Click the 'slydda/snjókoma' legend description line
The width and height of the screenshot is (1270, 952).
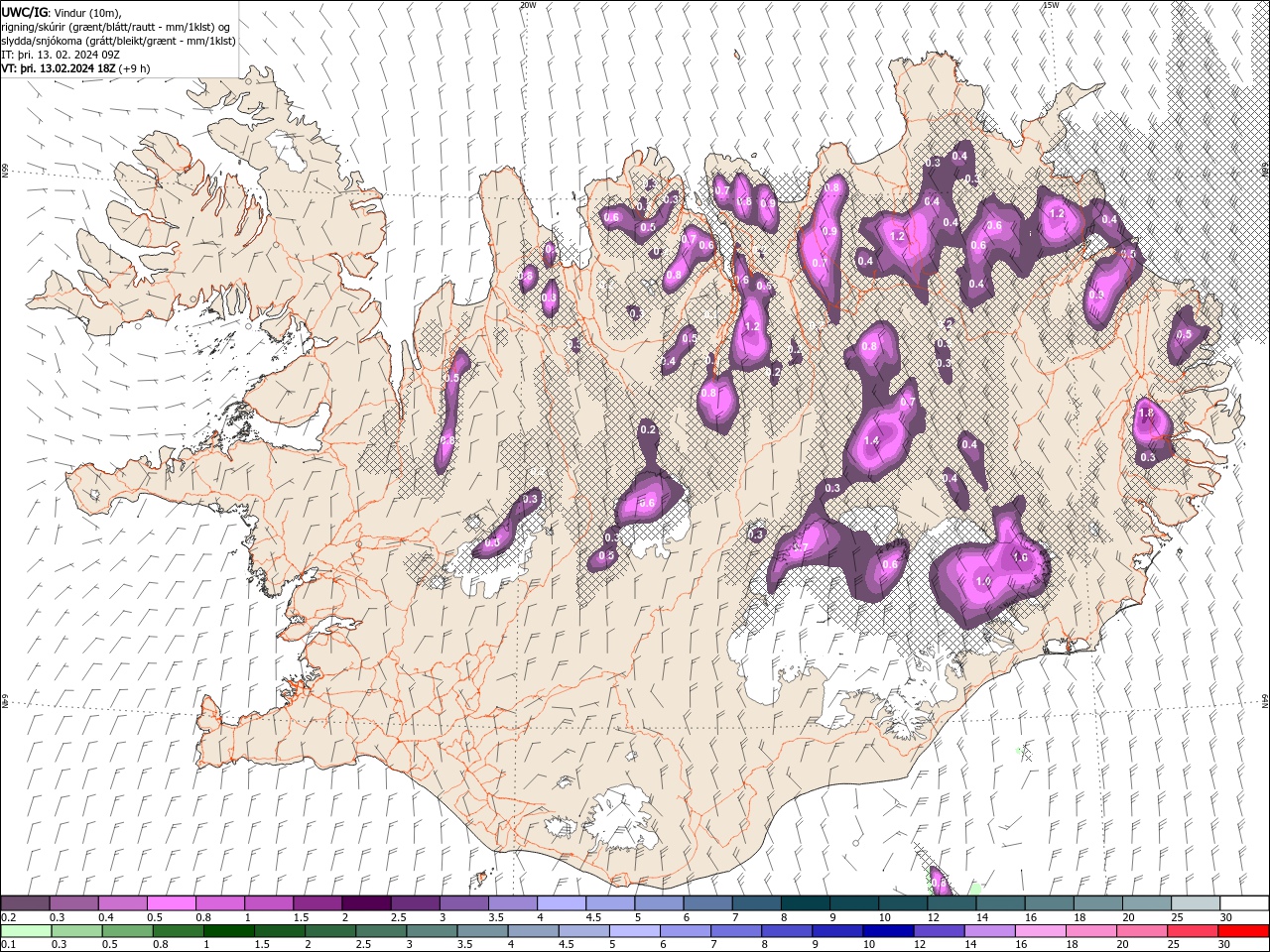(x=118, y=41)
